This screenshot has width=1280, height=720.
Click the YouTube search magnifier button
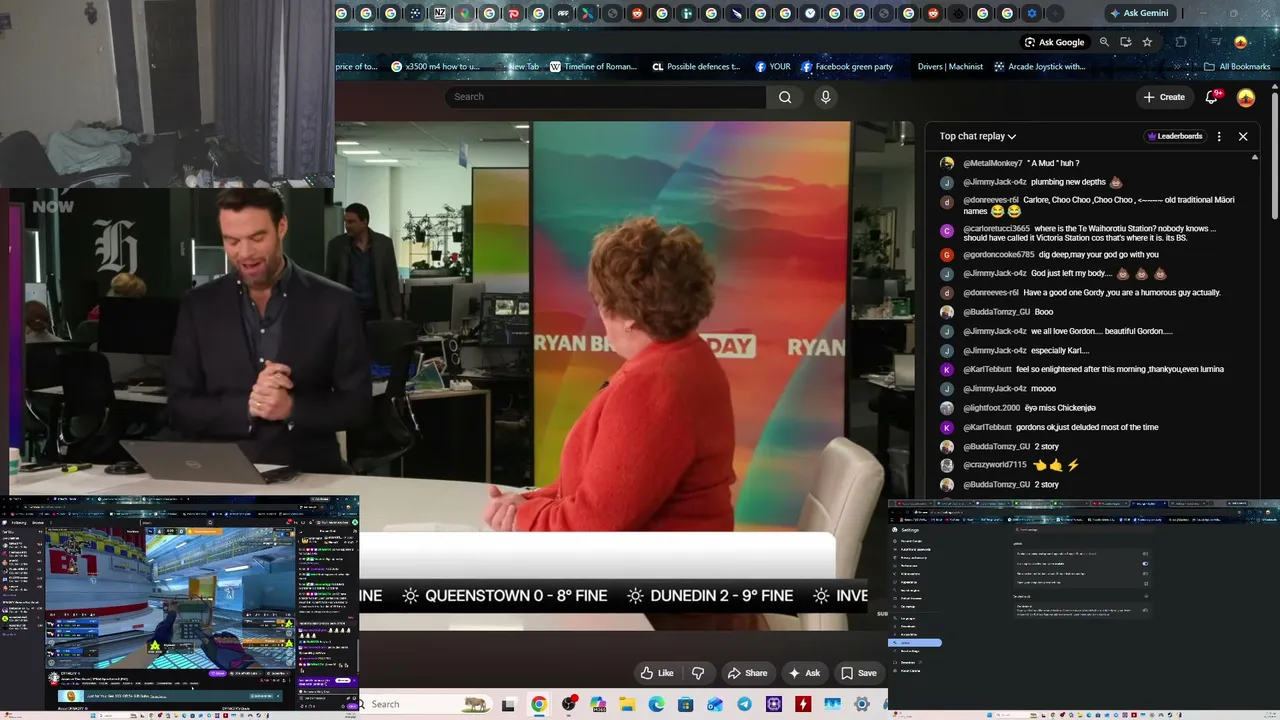pos(785,97)
